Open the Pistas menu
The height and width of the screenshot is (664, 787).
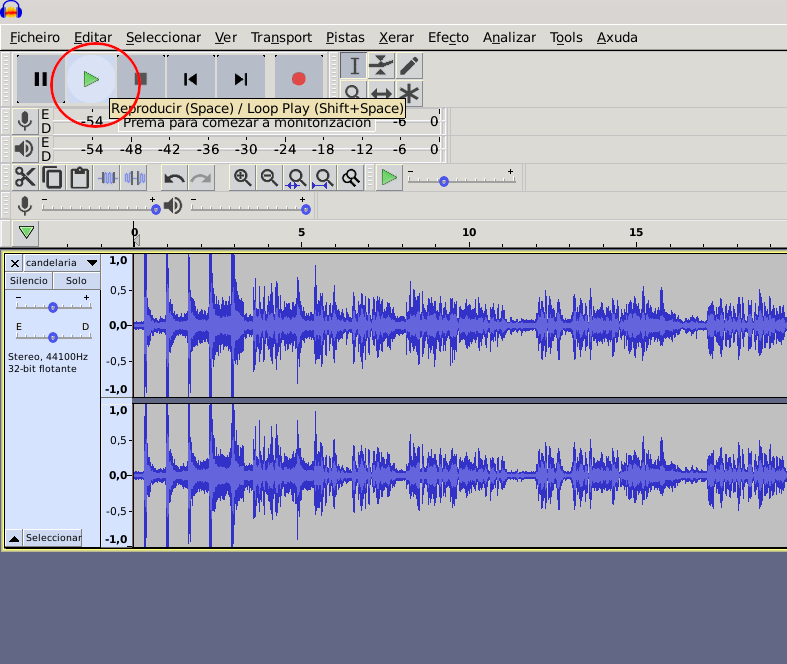click(x=345, y=38)
